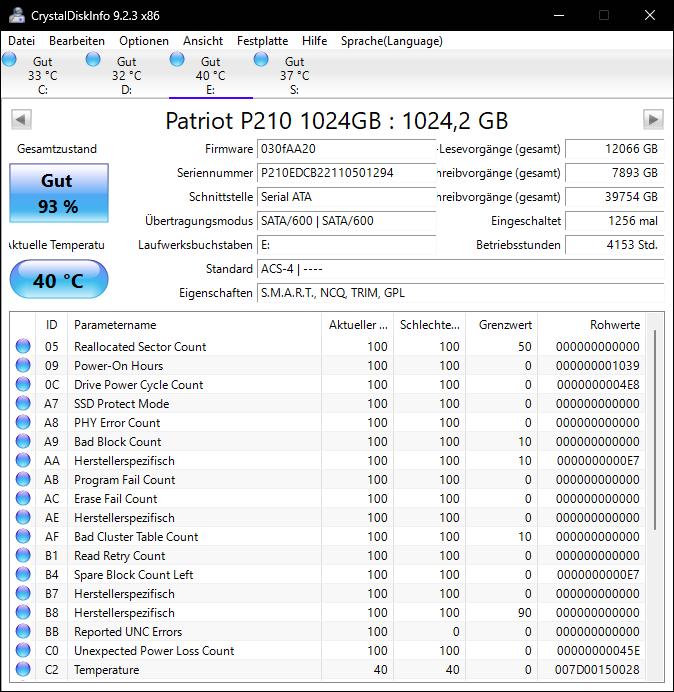Open the Datei menu

[21, 41]
